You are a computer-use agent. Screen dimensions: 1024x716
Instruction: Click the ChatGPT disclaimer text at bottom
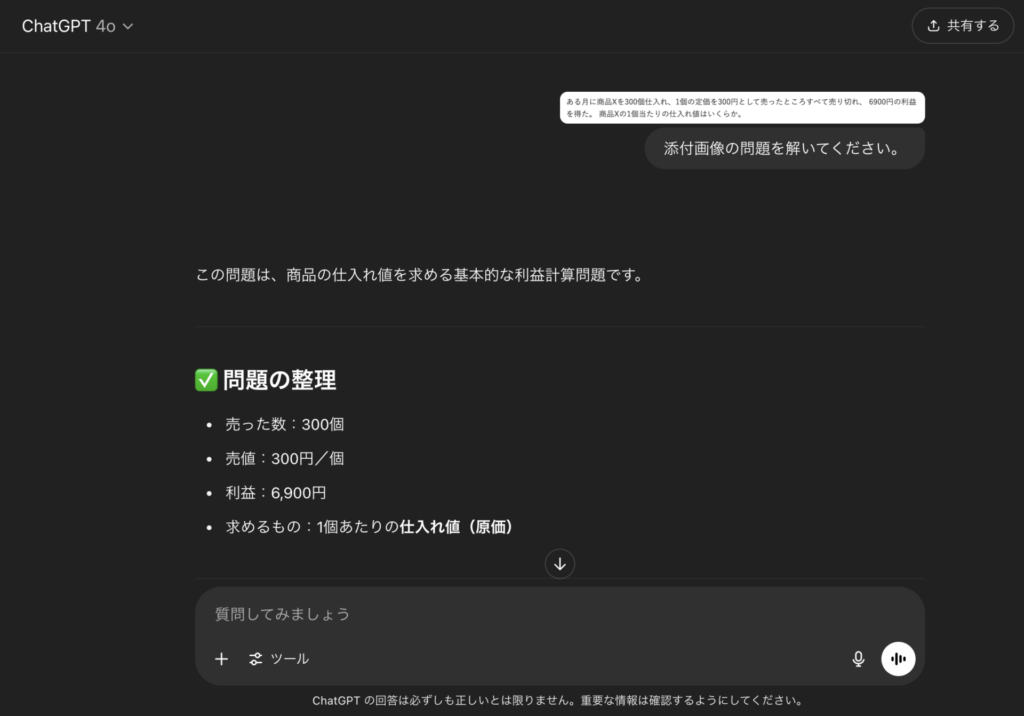pyautogui.click(x=557, y=700)
